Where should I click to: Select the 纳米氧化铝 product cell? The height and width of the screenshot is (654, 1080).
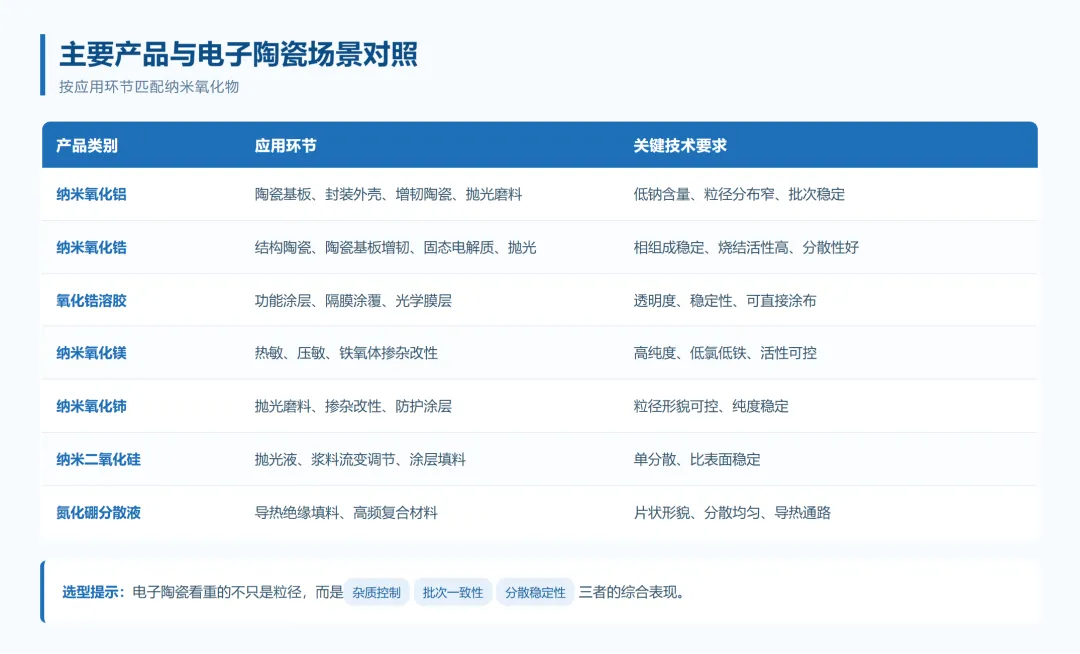pyautogui.click(x=91, y=194)
